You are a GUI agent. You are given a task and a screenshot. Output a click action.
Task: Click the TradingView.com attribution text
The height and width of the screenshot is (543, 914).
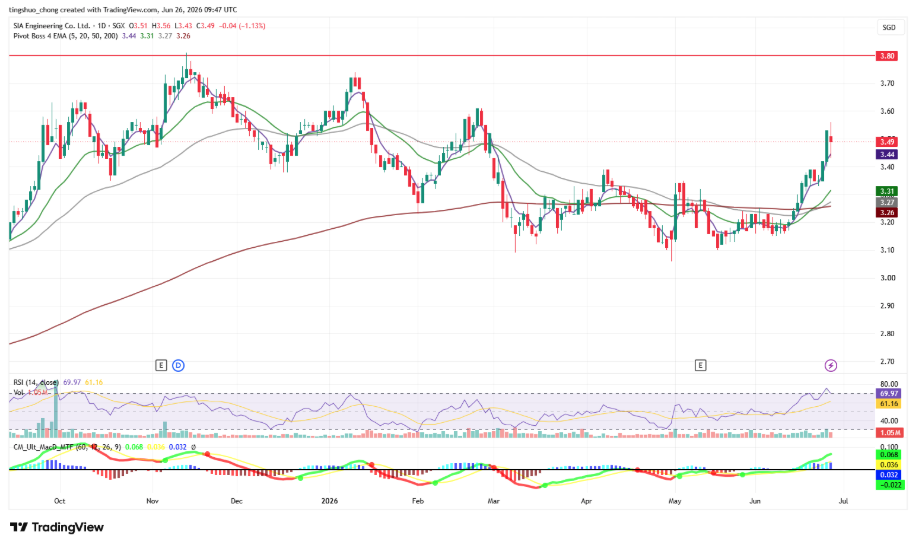click(x=129, y=9)
